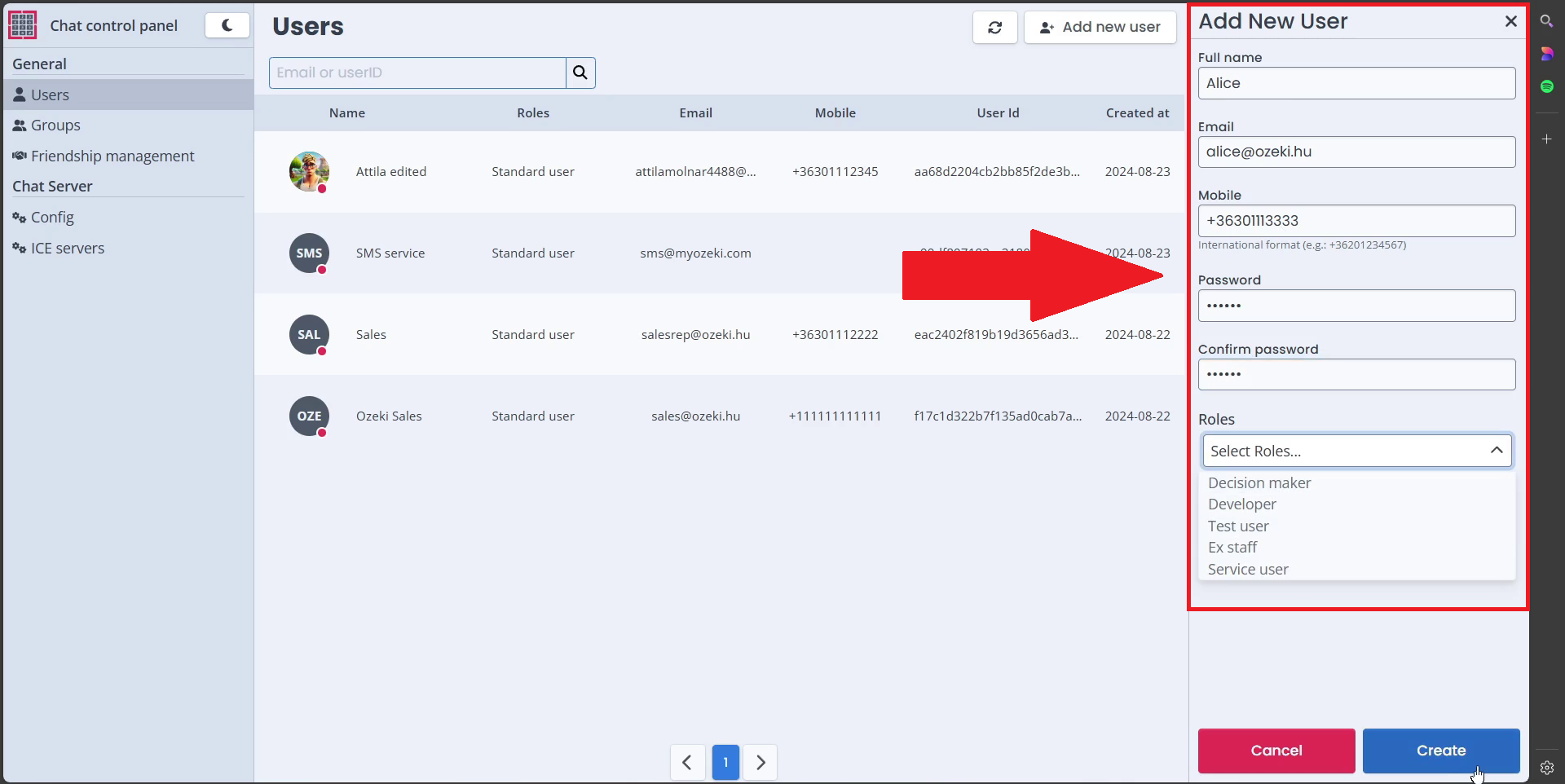Toggle dark mode moon switch
1565x784 pixels.
pyautogui.click(x=227, y=25)
